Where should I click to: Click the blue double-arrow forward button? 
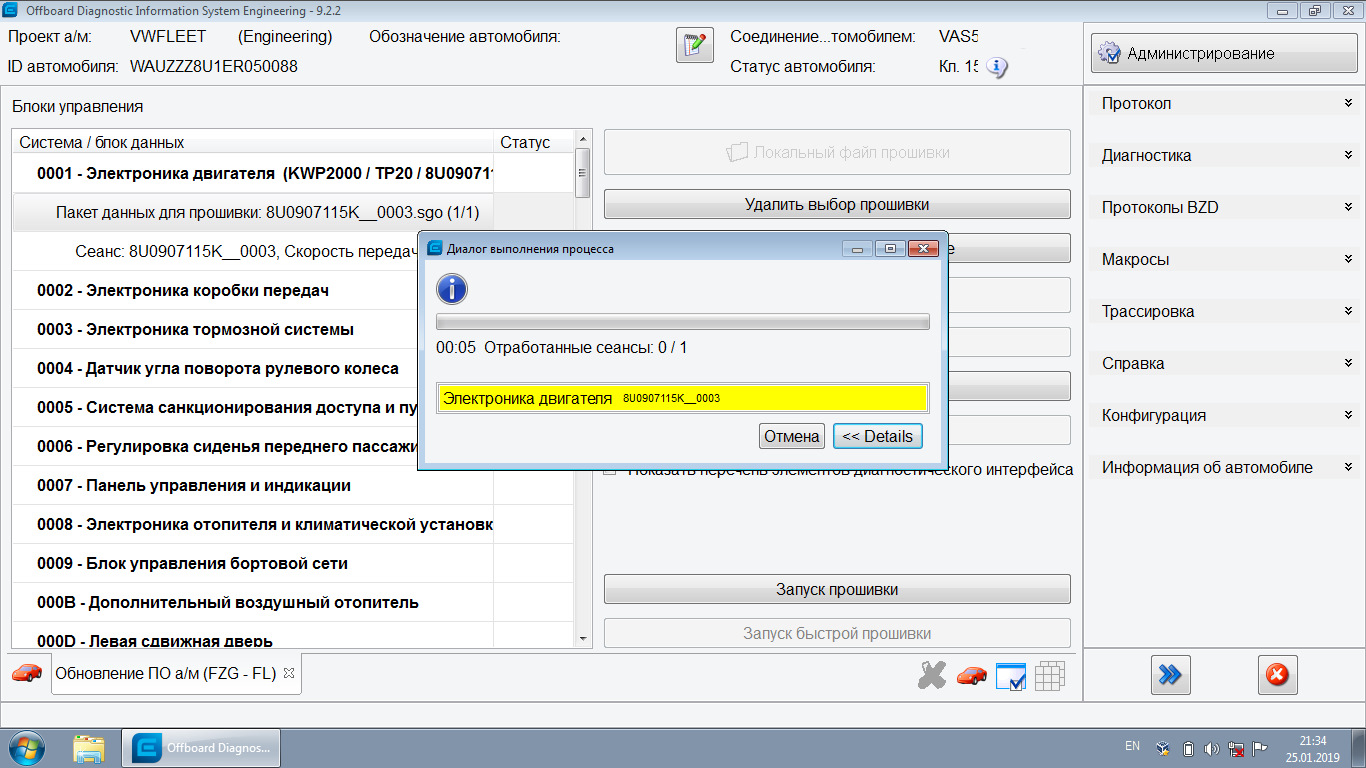click(1170, 675)
